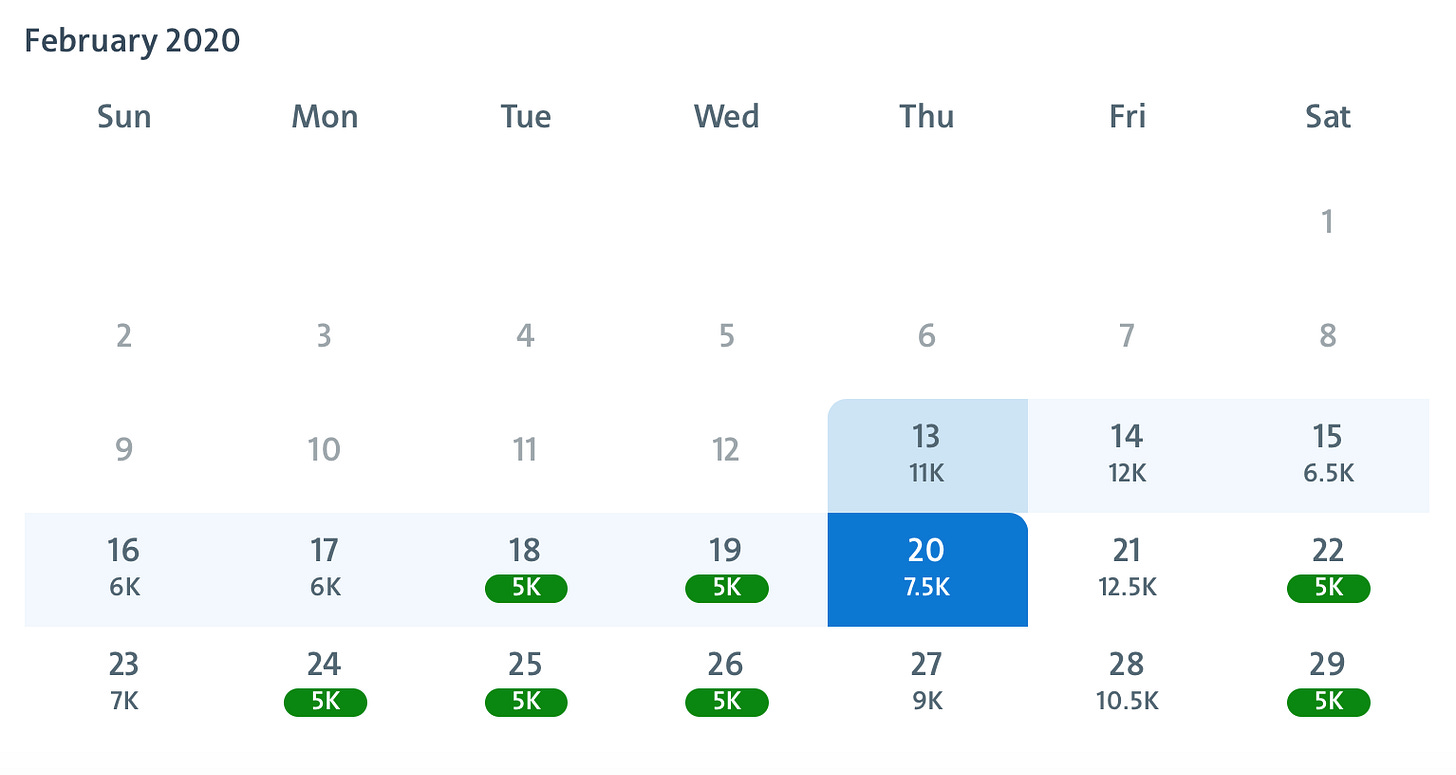The image size is (1456, 775).
Task: Select February 21 priced 12.5K
Action: pos(1127,568)
